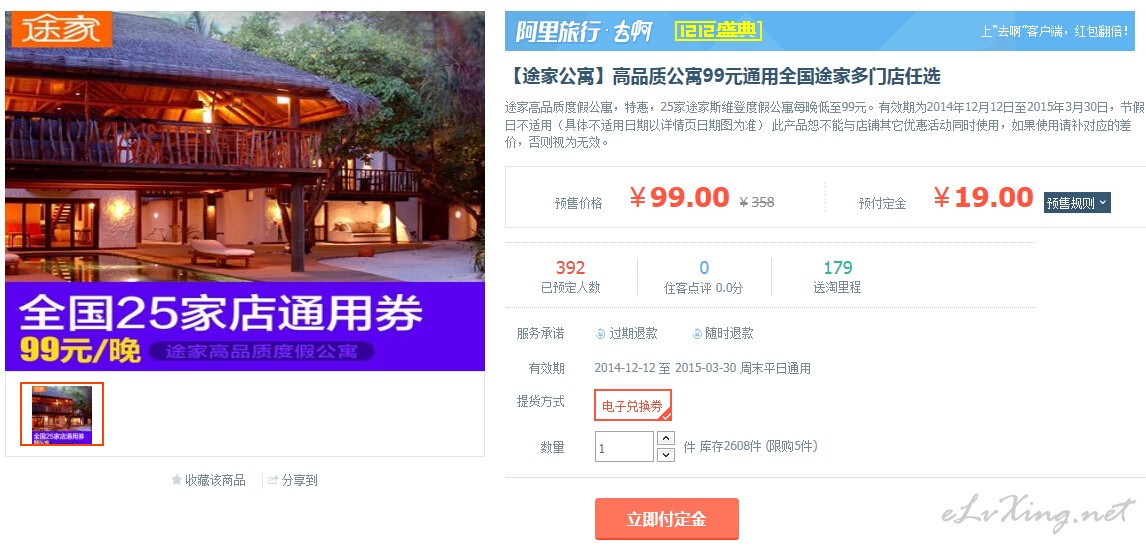Viewport: 1146px width, 546px height.
Task: Click the 1212盛典 promotion badge
Action: (718, 31)
